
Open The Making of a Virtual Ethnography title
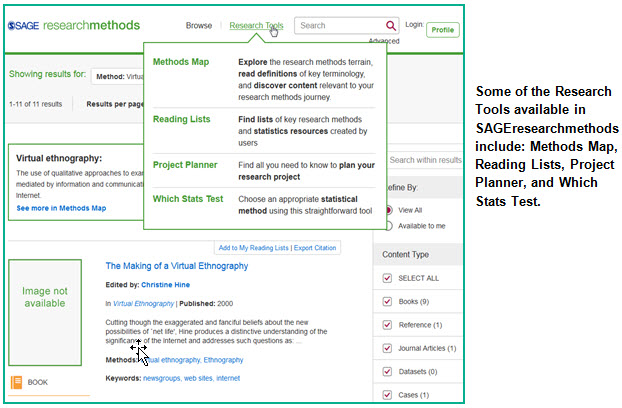(177, 266)
